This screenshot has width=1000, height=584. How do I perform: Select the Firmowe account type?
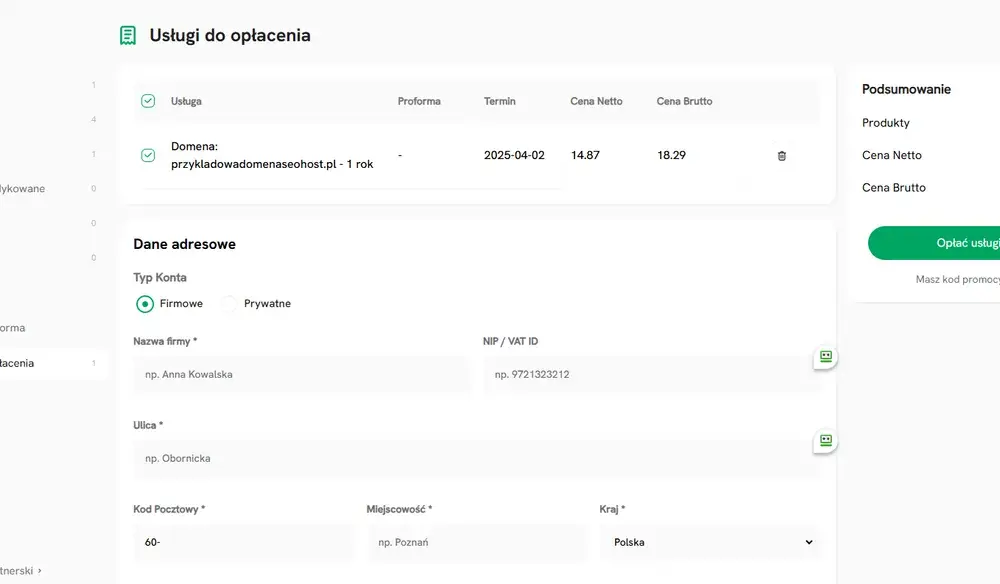tap(145, 303)
